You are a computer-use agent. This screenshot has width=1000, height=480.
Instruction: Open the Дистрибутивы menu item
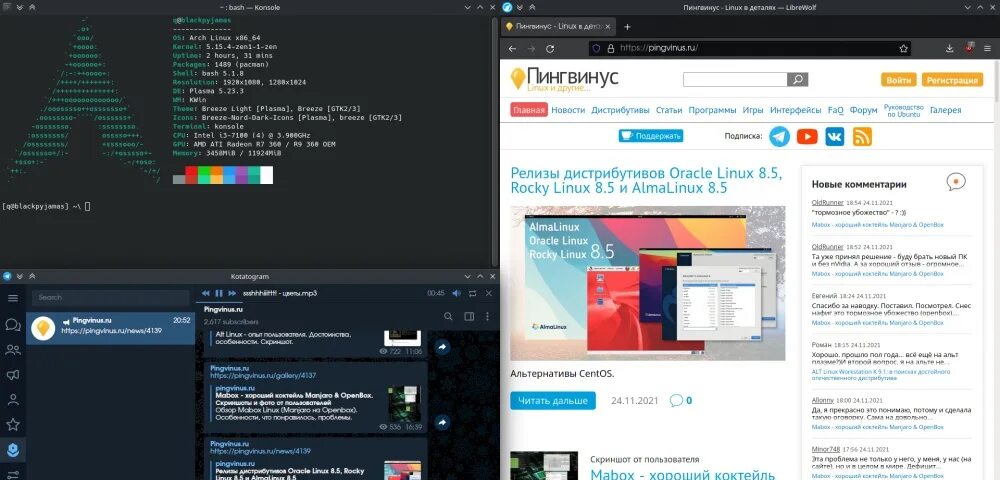(621, 110)
